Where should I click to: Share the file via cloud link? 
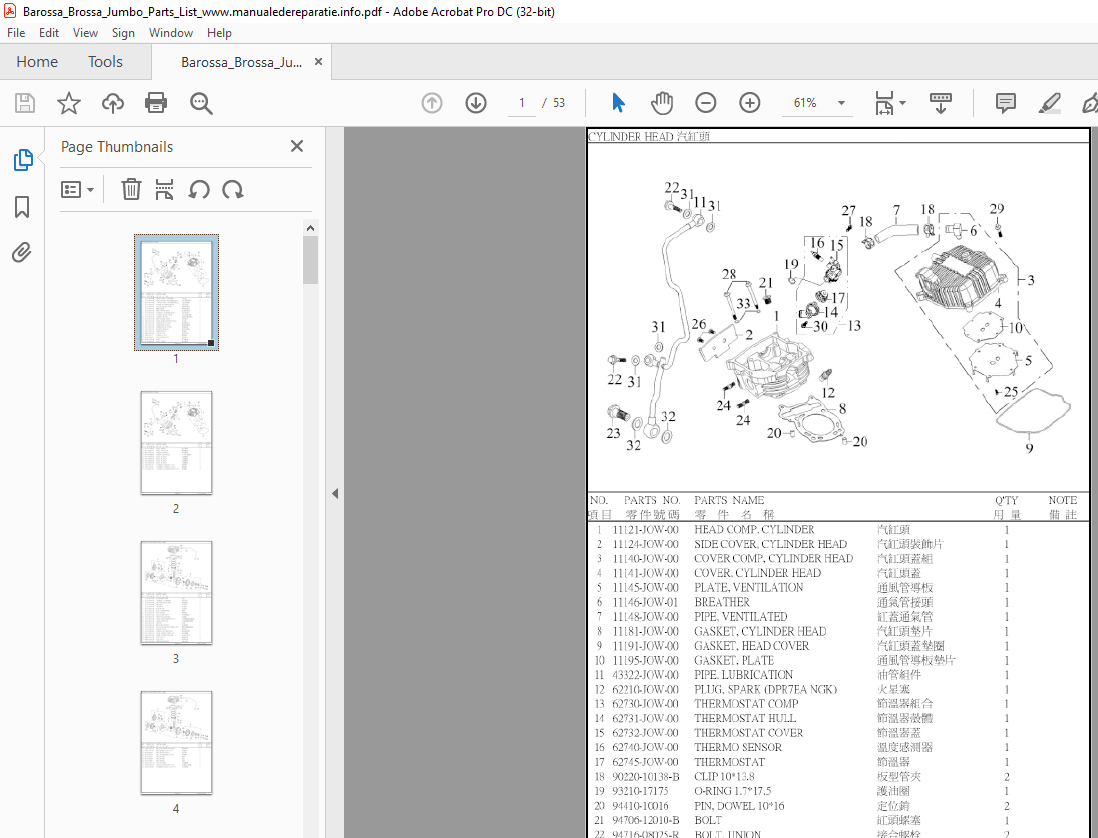coord(112,103)
